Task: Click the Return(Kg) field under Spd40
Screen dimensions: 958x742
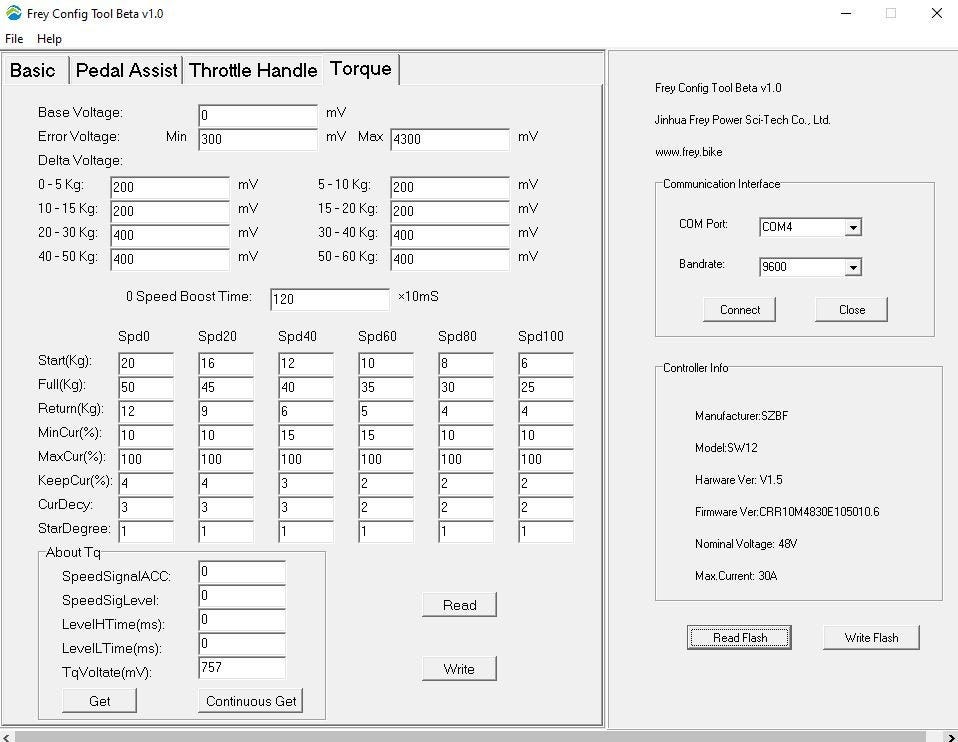Action: [x=306, y=411]
